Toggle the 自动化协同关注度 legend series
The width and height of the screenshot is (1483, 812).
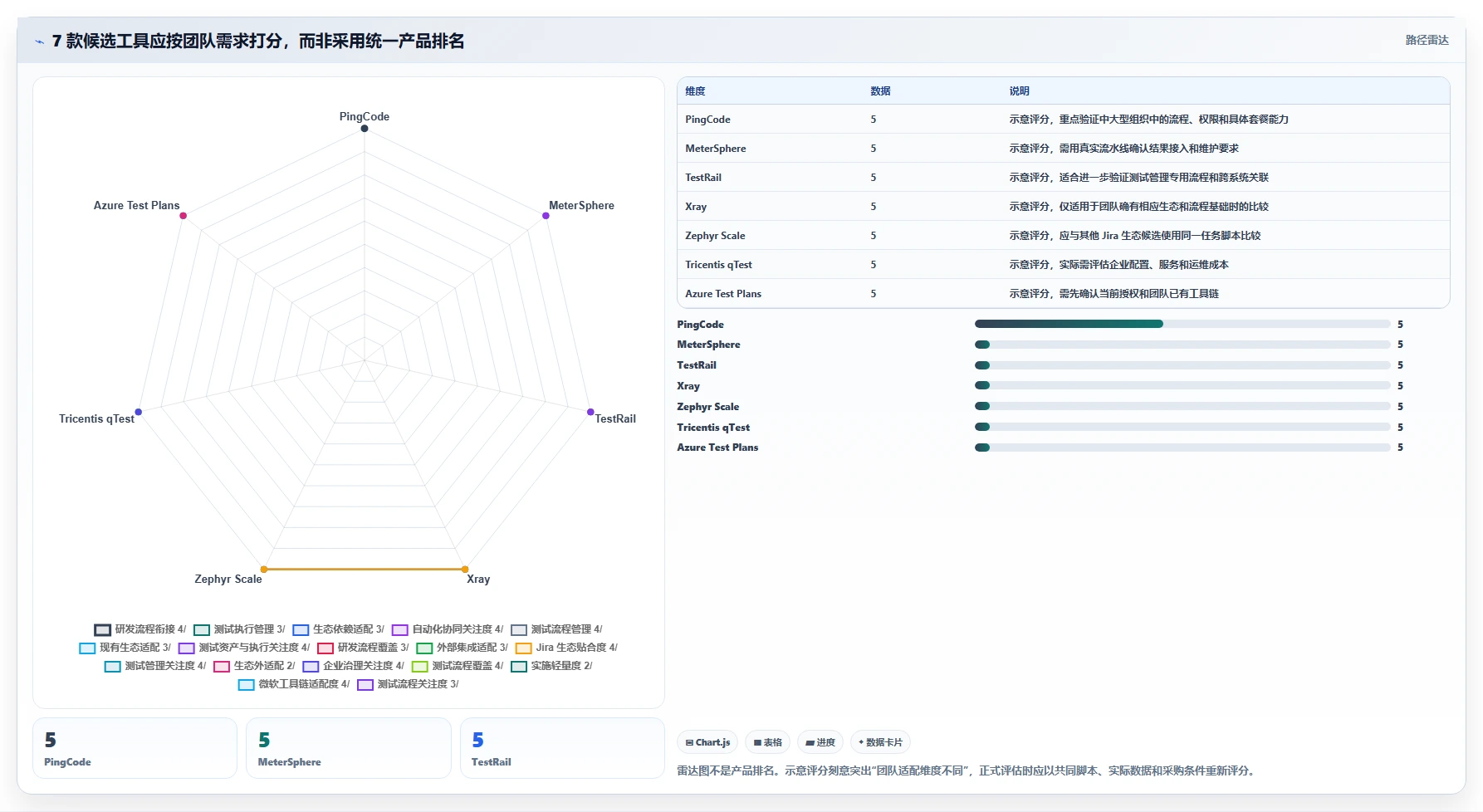point(448,629)
